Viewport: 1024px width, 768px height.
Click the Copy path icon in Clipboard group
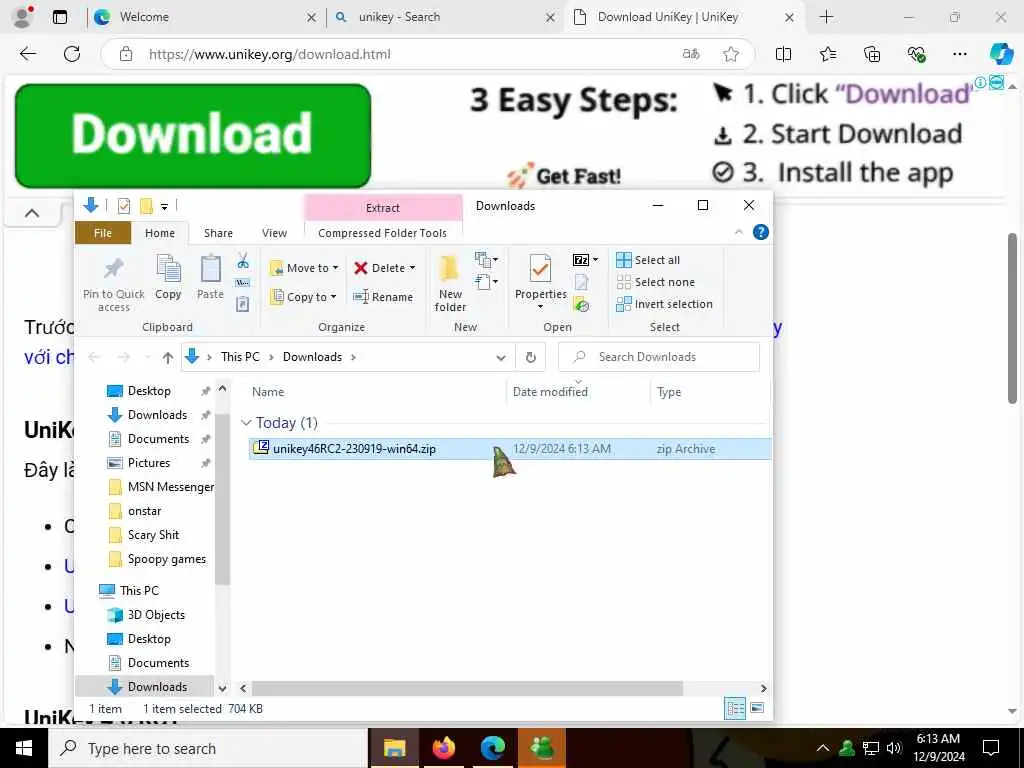coord(243,283)
